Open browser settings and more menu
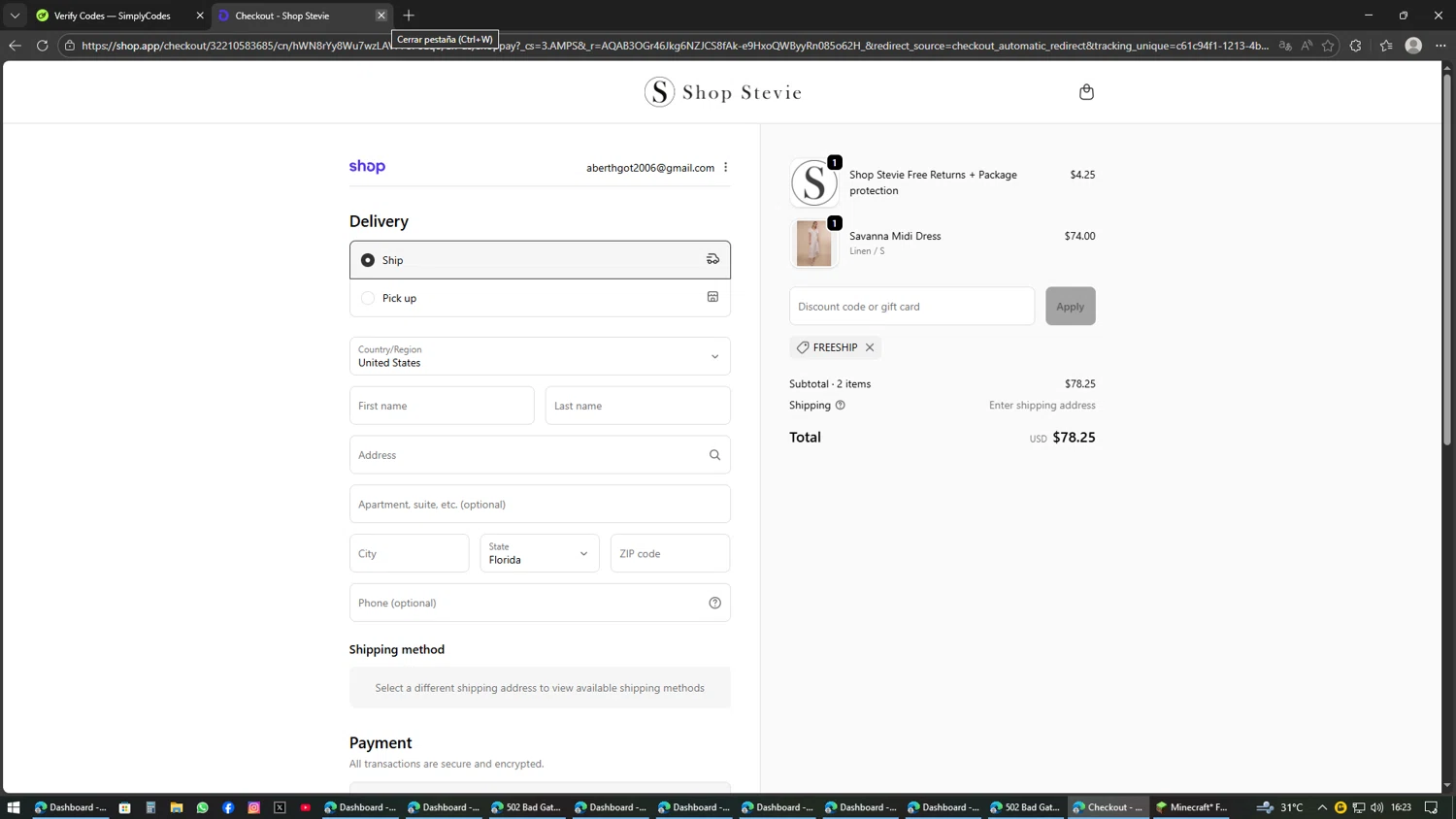1456x819 pixels. click(1440, 46)
